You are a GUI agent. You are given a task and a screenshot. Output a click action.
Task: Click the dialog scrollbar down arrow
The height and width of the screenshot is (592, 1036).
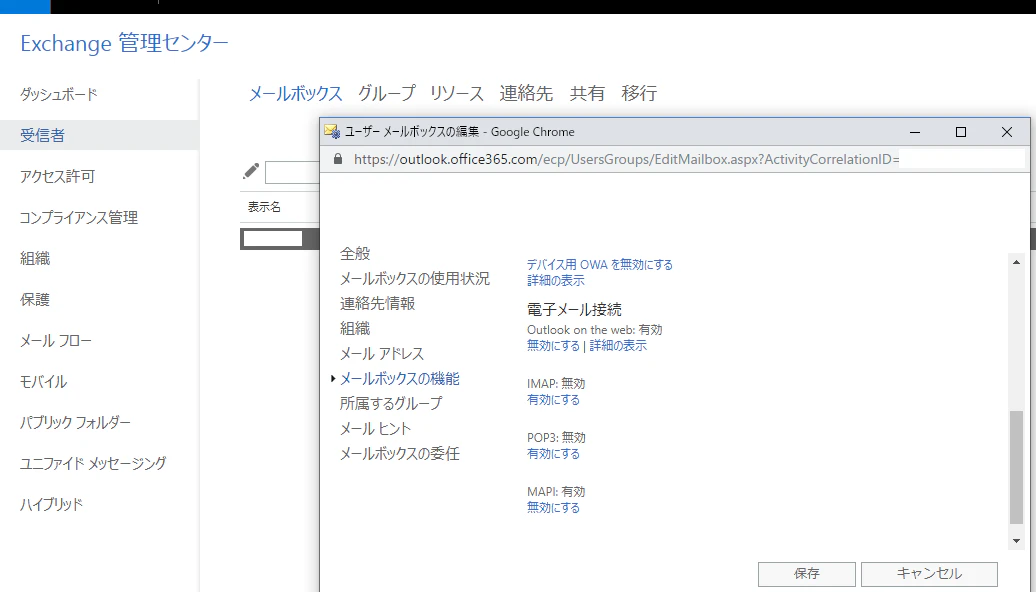pyautogui.click(x=1016, y=541)
